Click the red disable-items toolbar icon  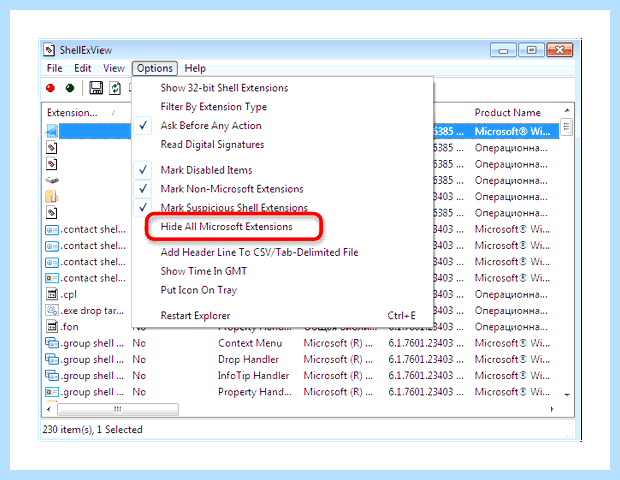(50, 88)
